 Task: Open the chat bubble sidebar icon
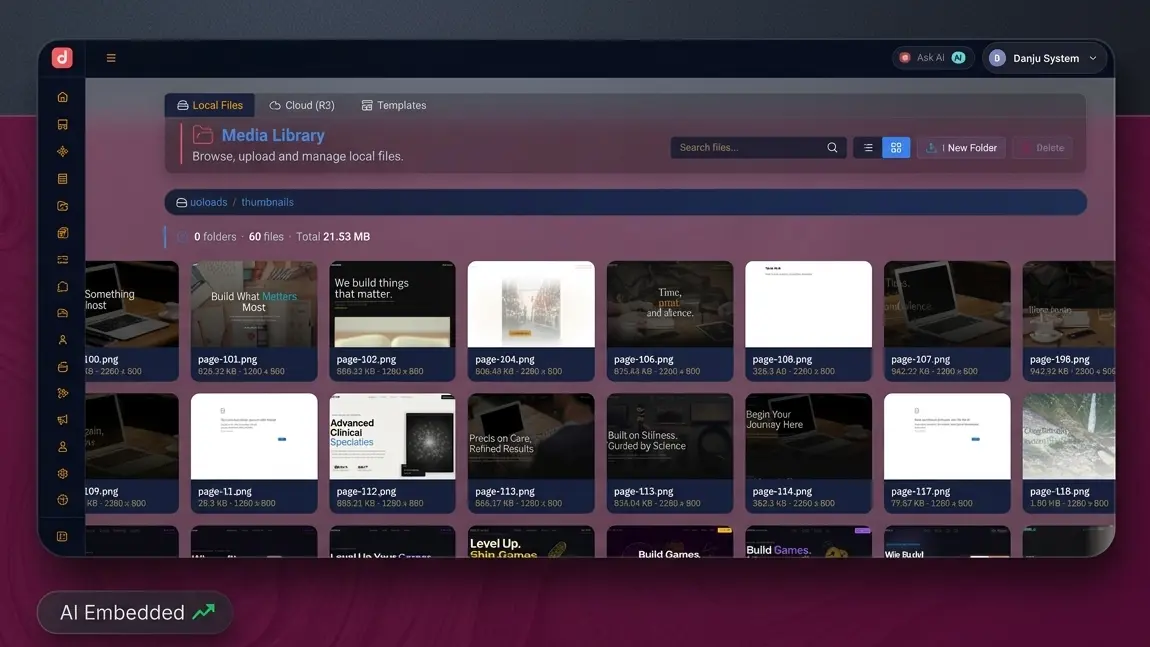point(62,286)
